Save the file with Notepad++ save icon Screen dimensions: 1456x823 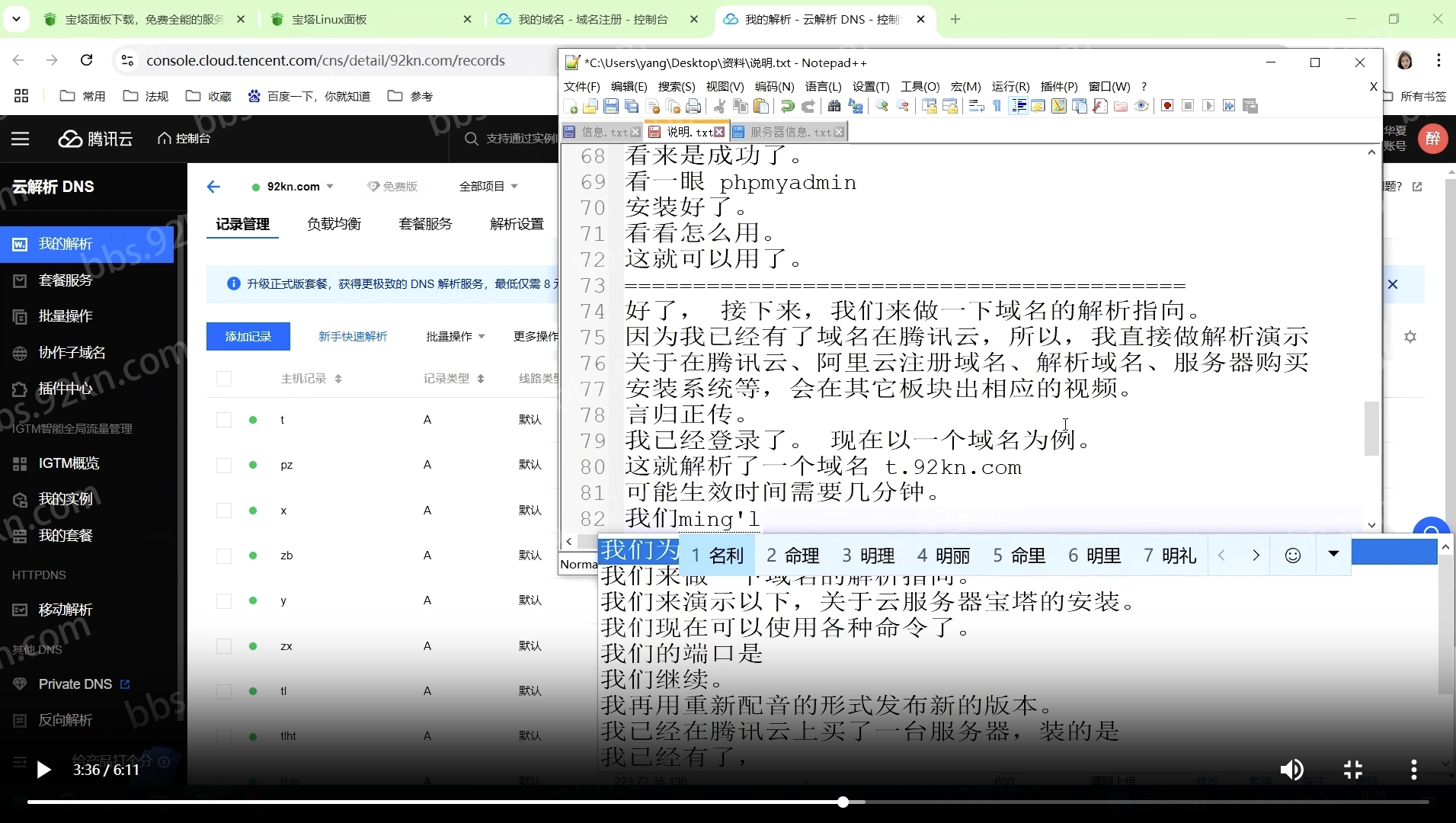(611, 107)
